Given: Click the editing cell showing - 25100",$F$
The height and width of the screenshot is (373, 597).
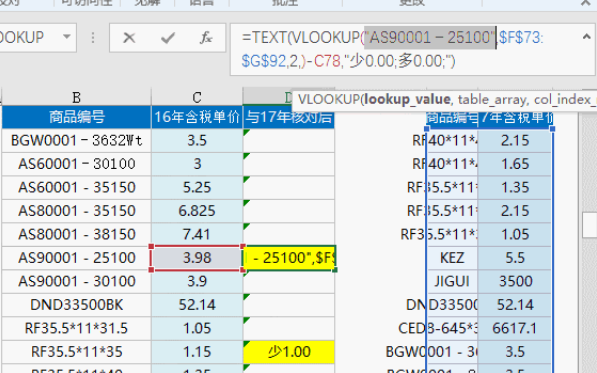Looking at the screenshot, I should [289, 258].
